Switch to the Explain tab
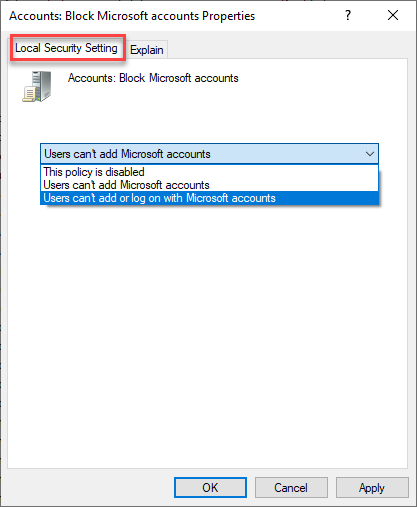 (147, 50)
